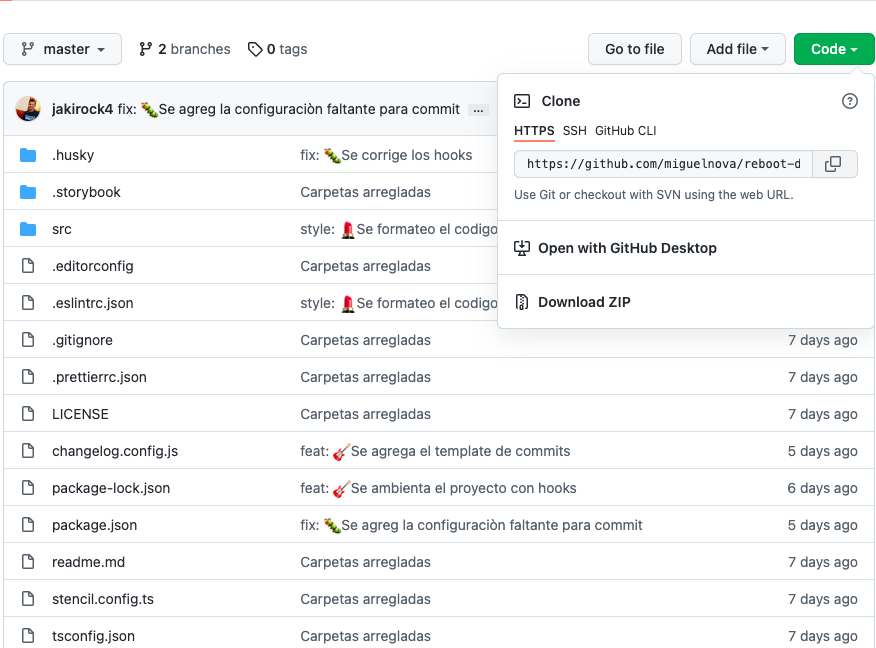Click the readme.md file icon
This screenshot has height=648, width=876.
point(28,562)
